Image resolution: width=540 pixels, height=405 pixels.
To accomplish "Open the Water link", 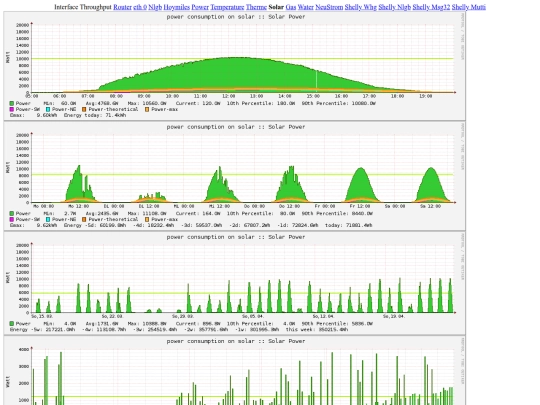I will tap(306, 7).
